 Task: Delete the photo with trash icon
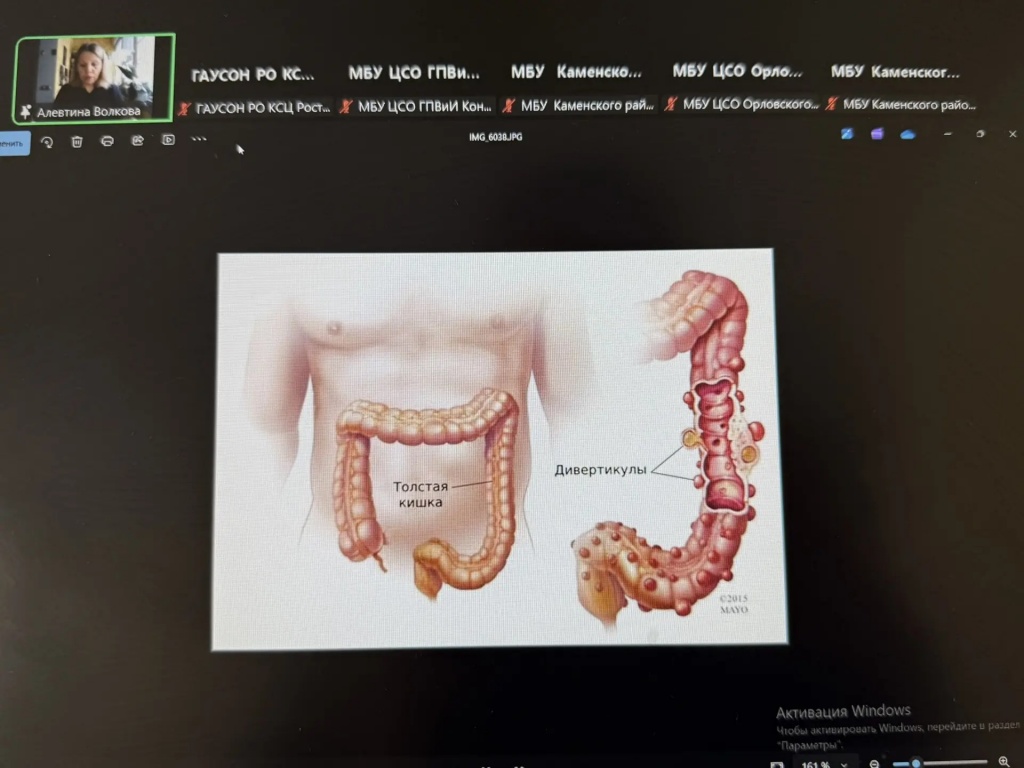click(77, 142)
